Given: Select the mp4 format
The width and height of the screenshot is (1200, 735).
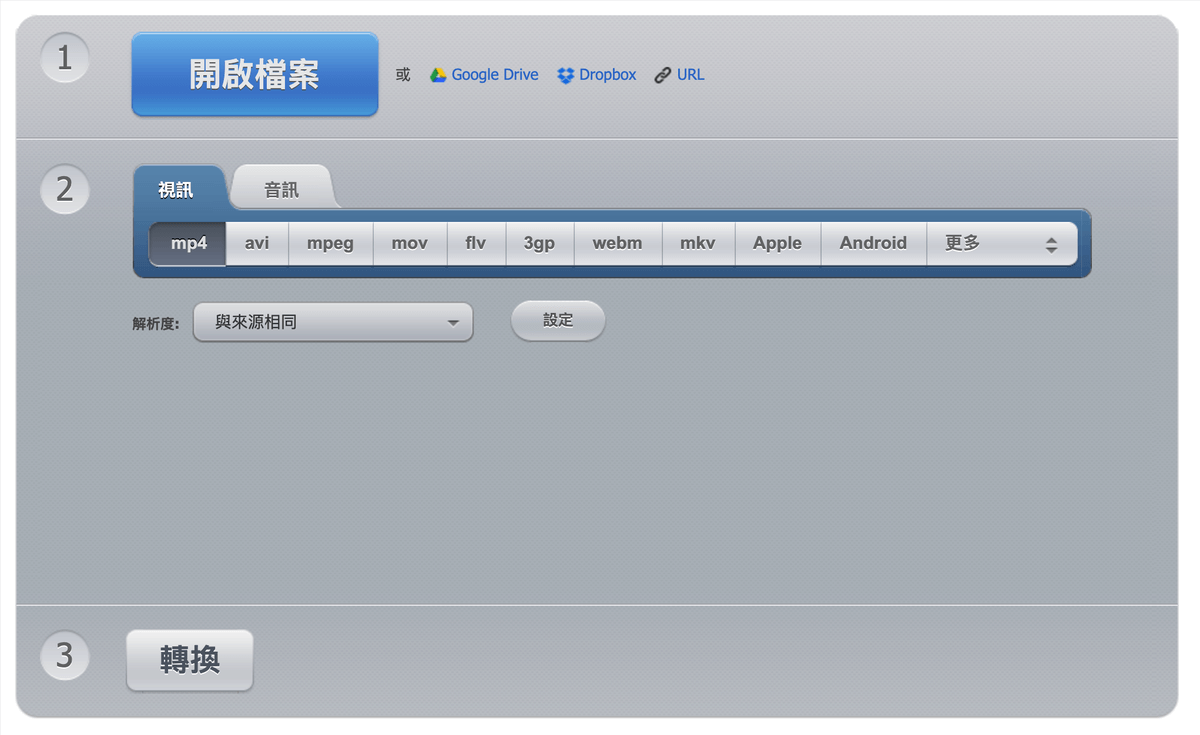Looking at the screenshot, I should tap(188, 243).
